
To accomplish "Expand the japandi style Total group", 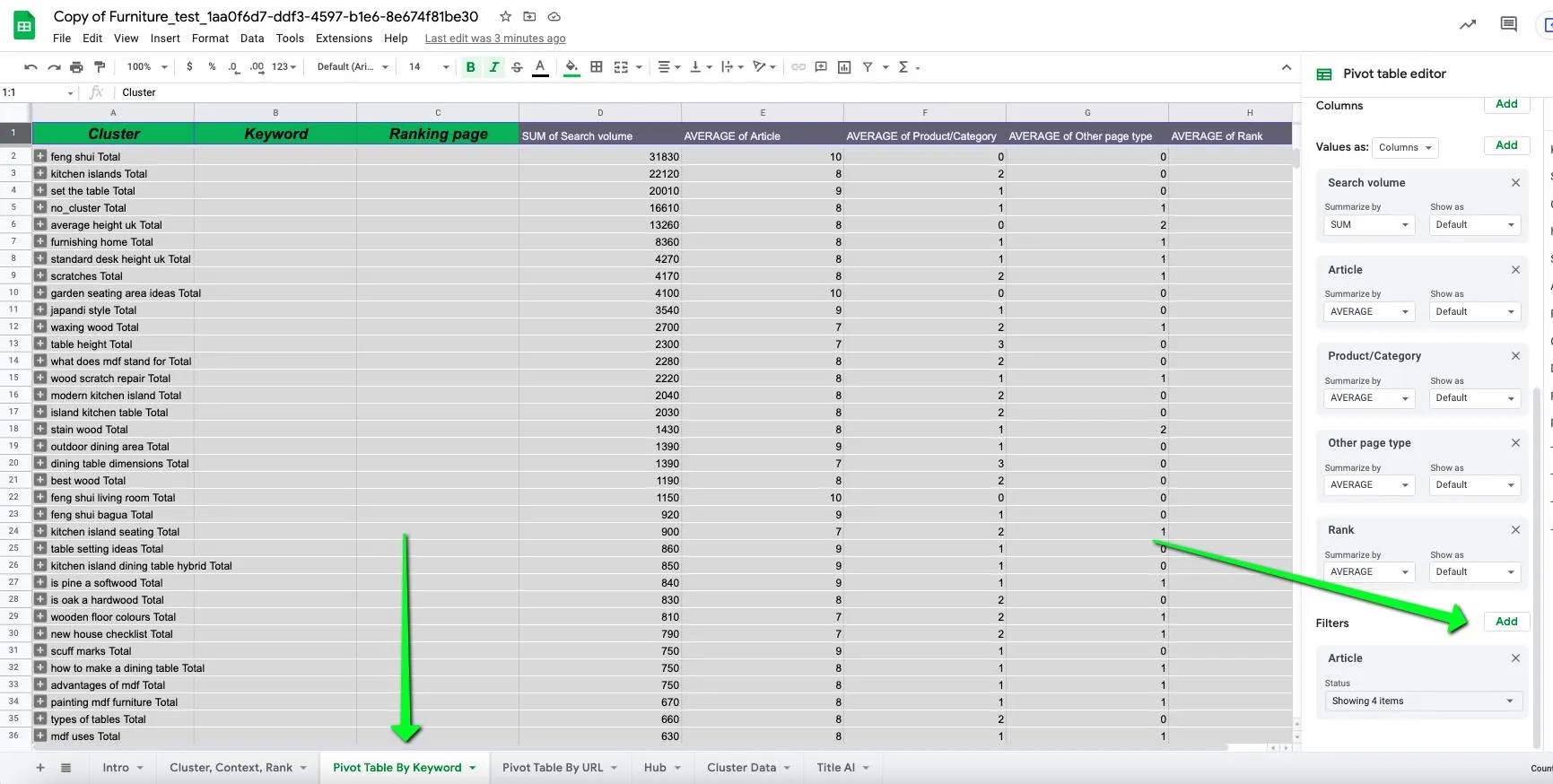I will point(40,309).
